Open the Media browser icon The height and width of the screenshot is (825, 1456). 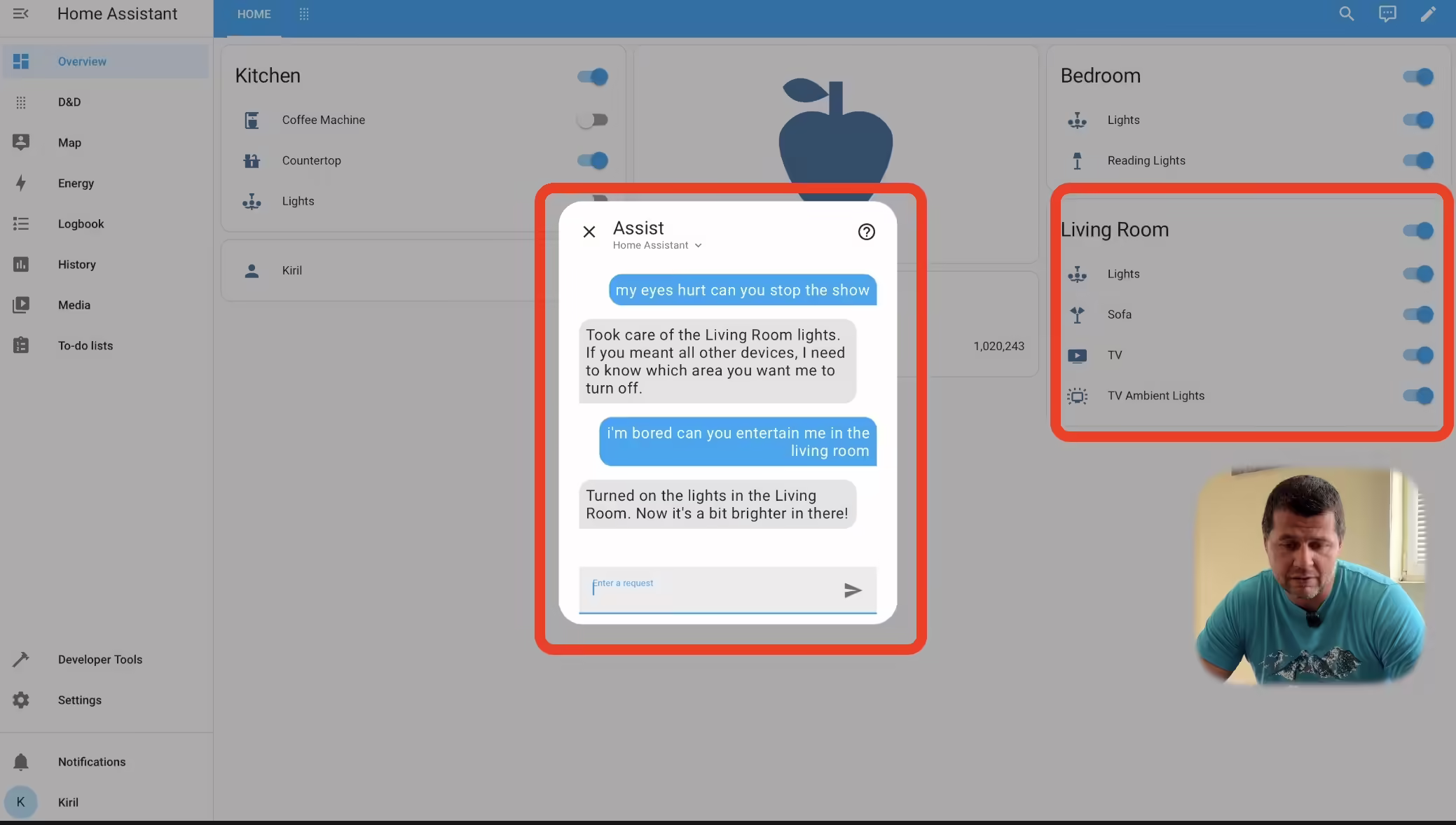click(x=21, y=305)
